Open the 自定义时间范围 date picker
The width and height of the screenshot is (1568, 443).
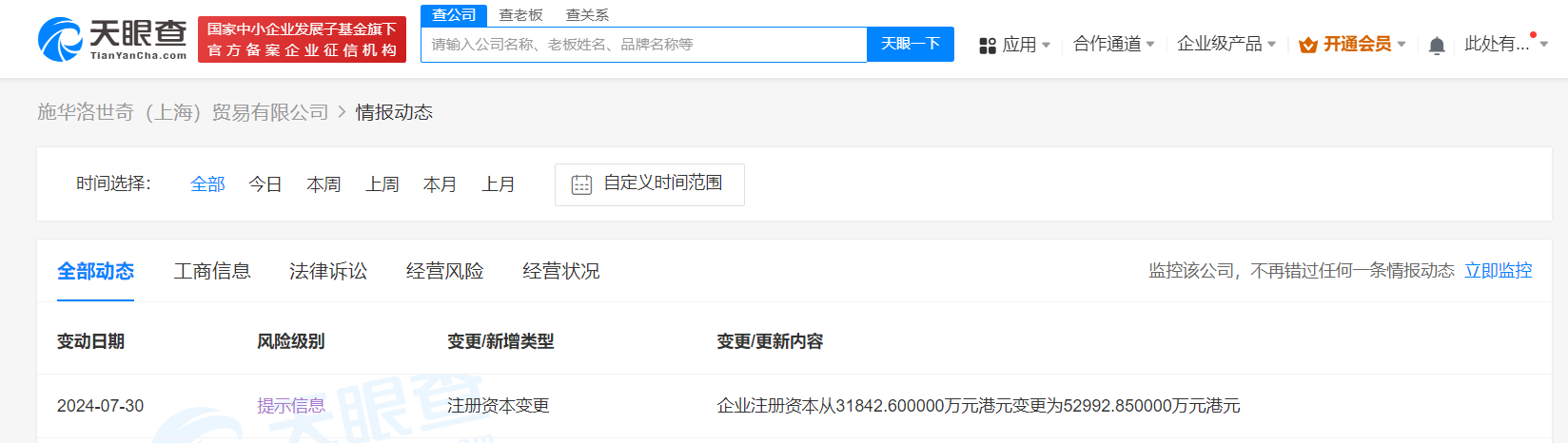pyautogui.click(x=650, y=184)
